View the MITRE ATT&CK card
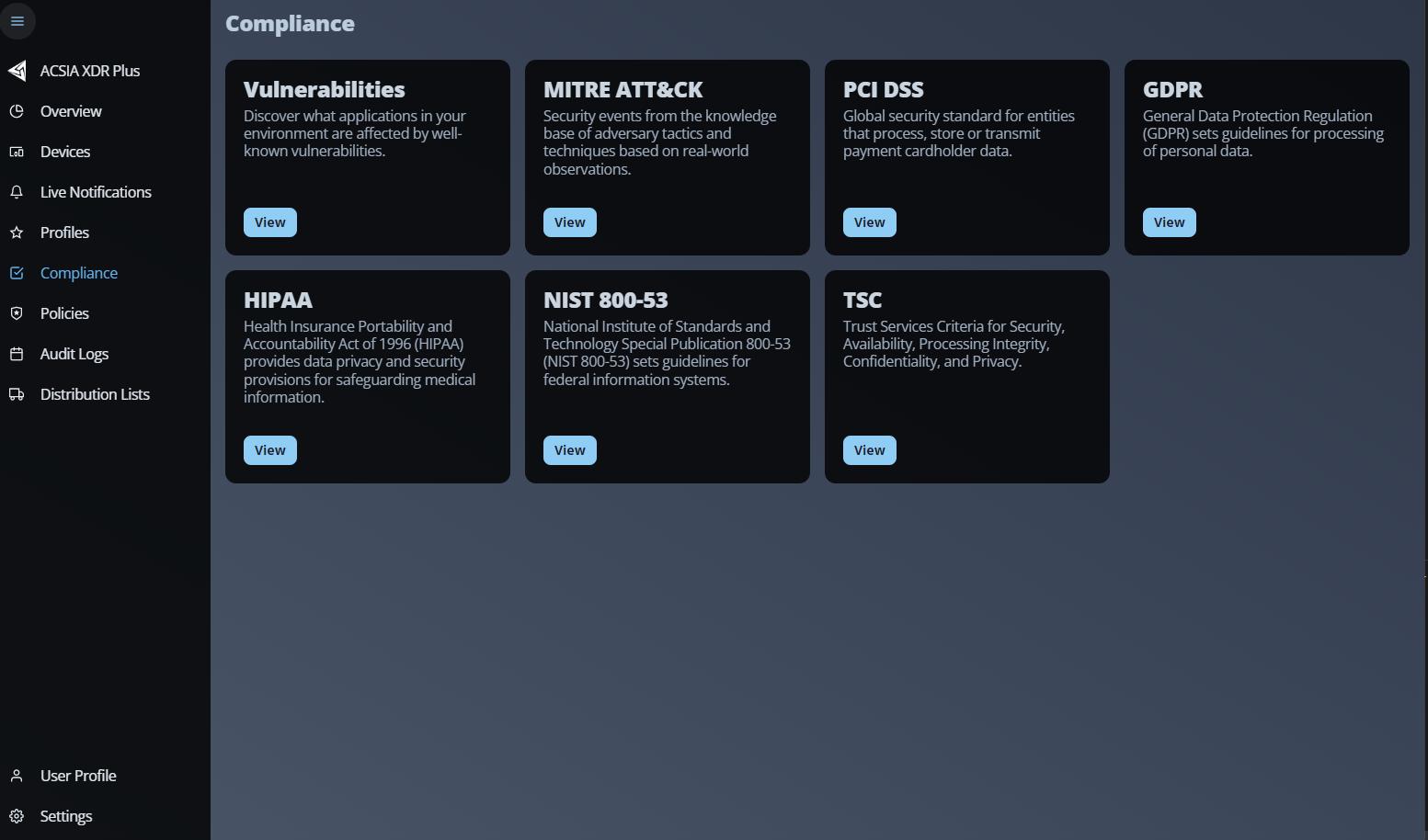The width and height of the screenshot is (1428, 840). click(570, 222)
